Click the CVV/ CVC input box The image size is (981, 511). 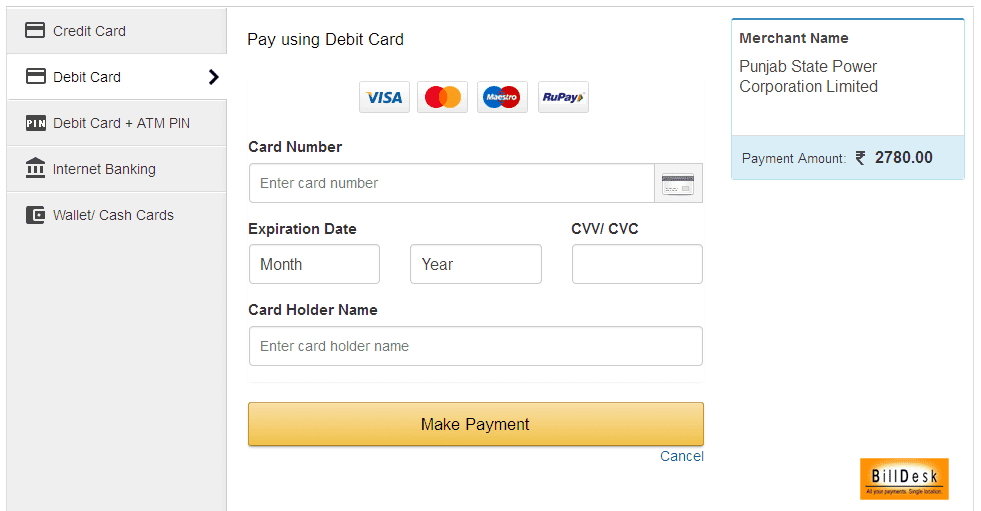637,264
